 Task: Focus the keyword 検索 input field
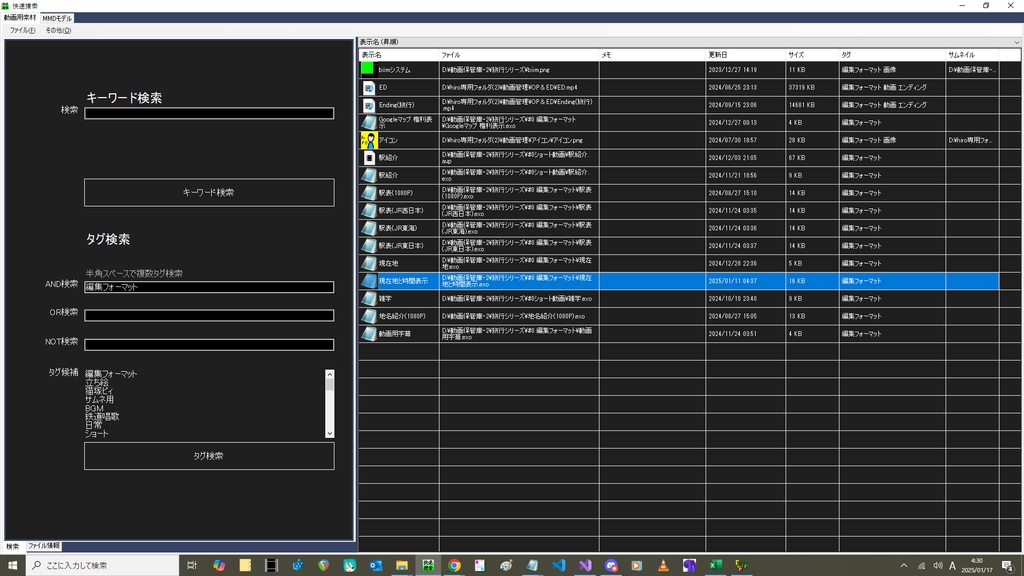209,114
